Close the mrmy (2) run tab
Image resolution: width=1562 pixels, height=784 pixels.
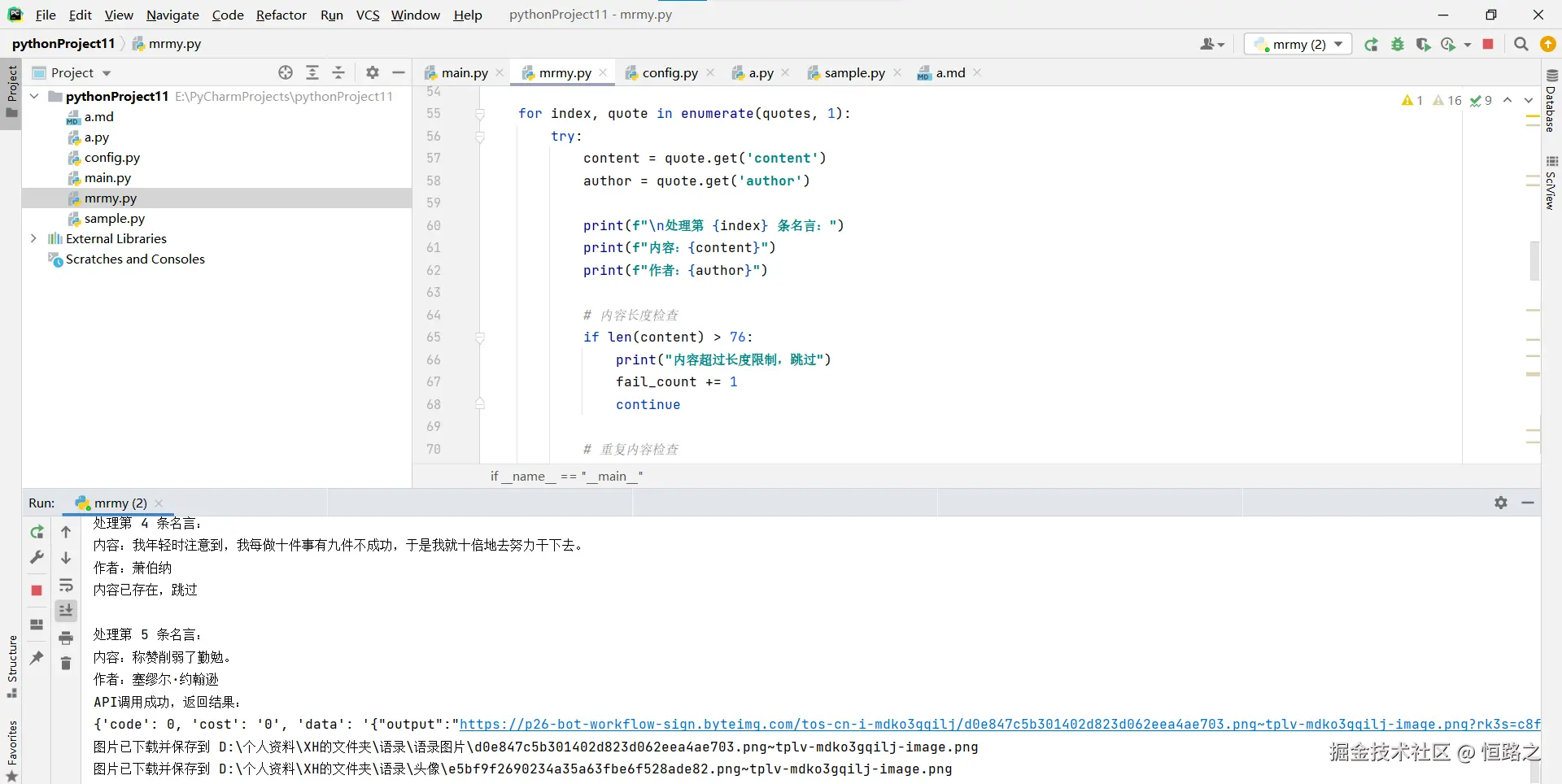(x=159, y=503)
